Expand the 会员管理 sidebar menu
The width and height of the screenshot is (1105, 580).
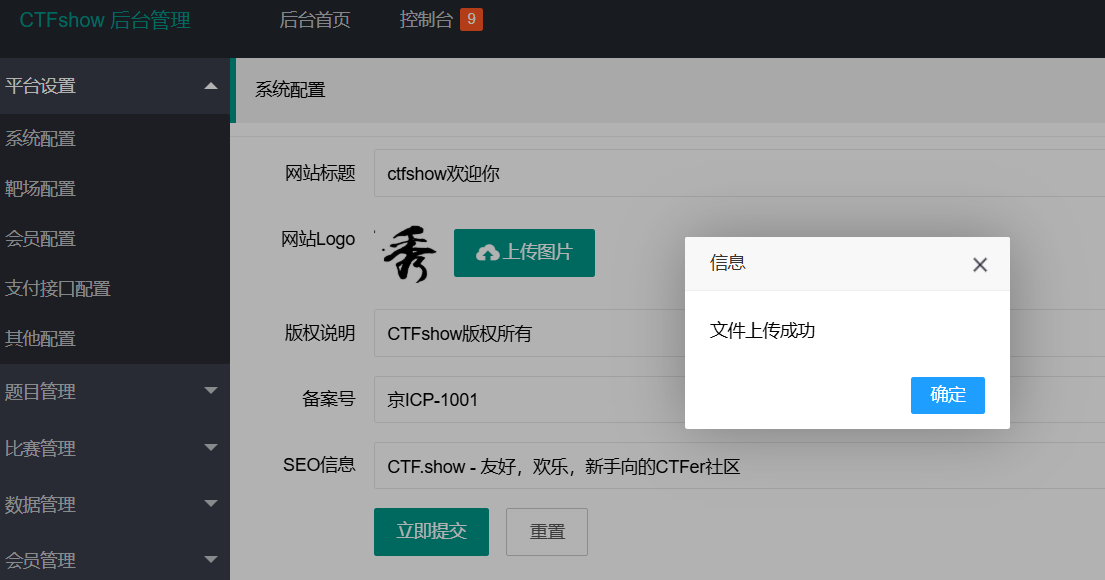coord(114,560)
